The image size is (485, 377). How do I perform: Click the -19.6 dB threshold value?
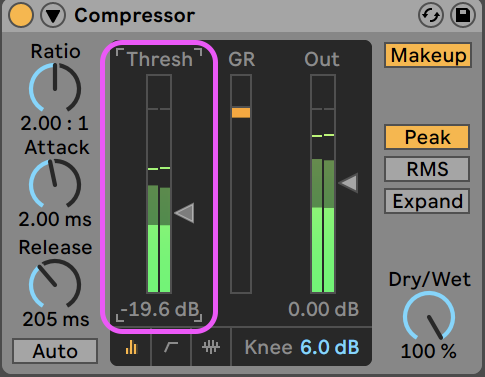pyautogui.click(x=160, y=309)
